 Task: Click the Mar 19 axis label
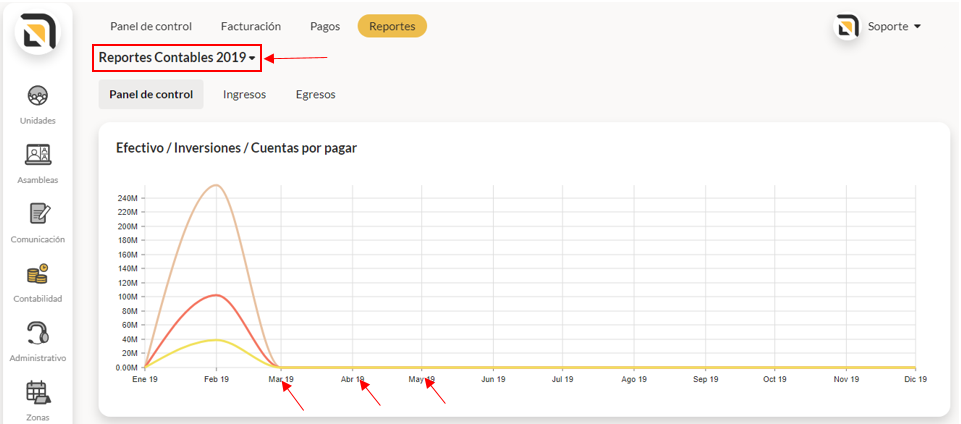[281, 380]
